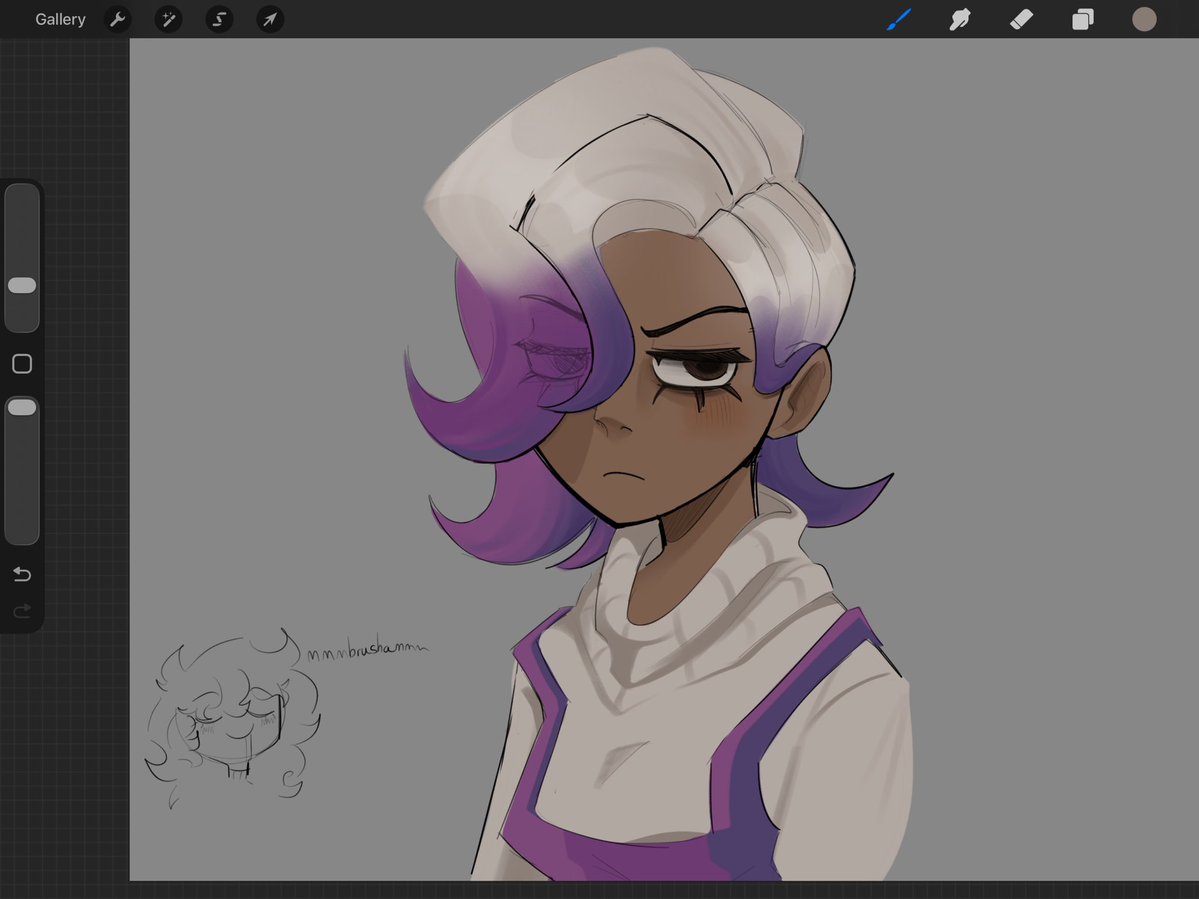Viewport: 1199px width, 899px height.
Task: Select the Selection S-shaped tool
Action: point(219,19)
